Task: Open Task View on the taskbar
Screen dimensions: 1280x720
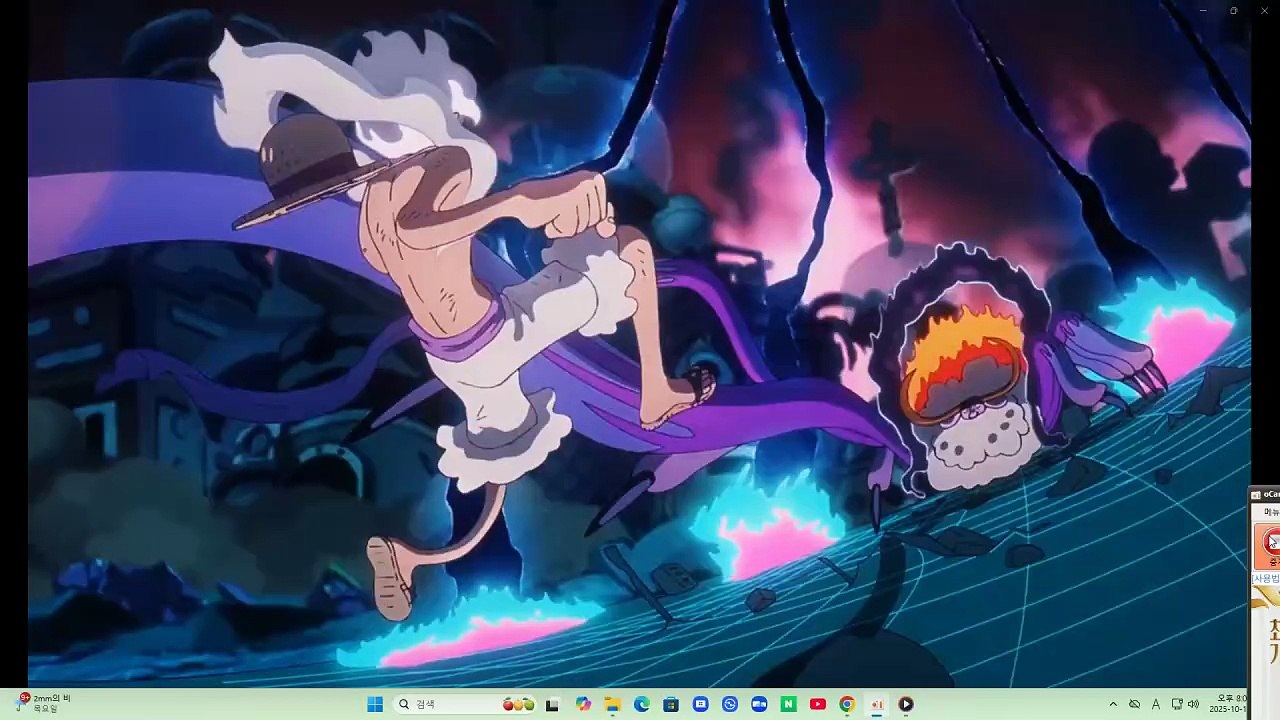Action: click(x=552, y=704)
